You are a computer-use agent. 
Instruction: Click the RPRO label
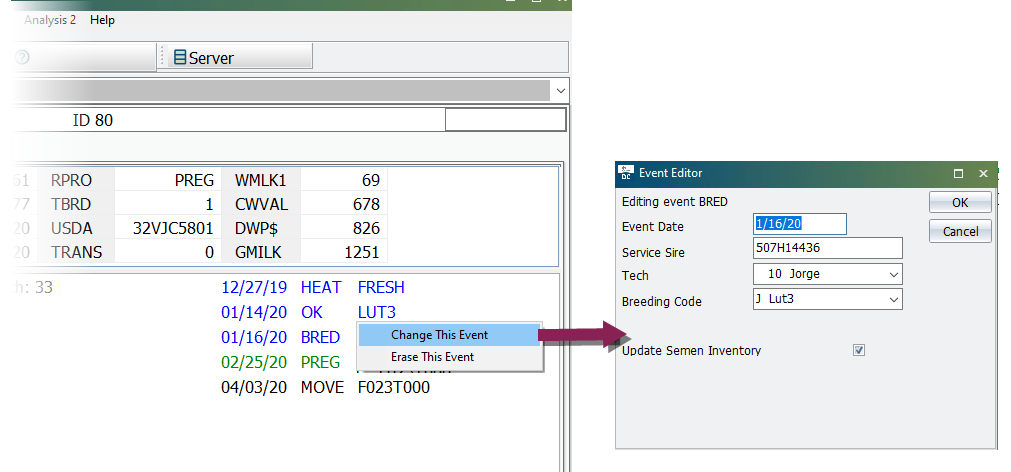tap(72, 181)
